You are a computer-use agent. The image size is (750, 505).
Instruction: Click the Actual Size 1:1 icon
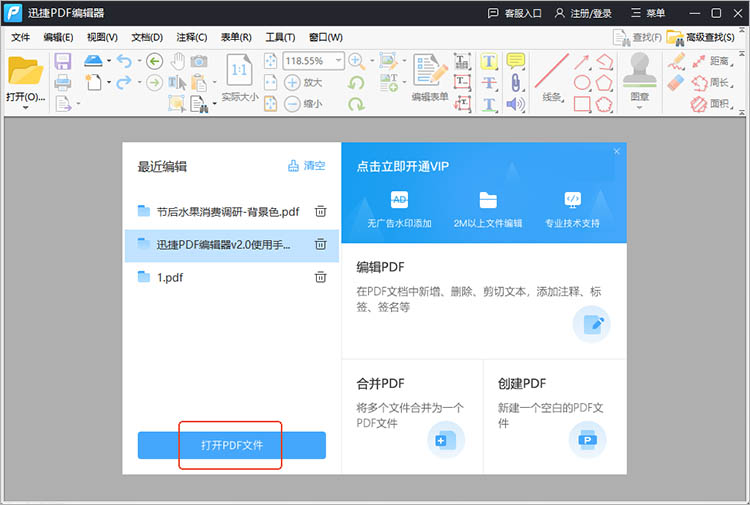[240, 70]
